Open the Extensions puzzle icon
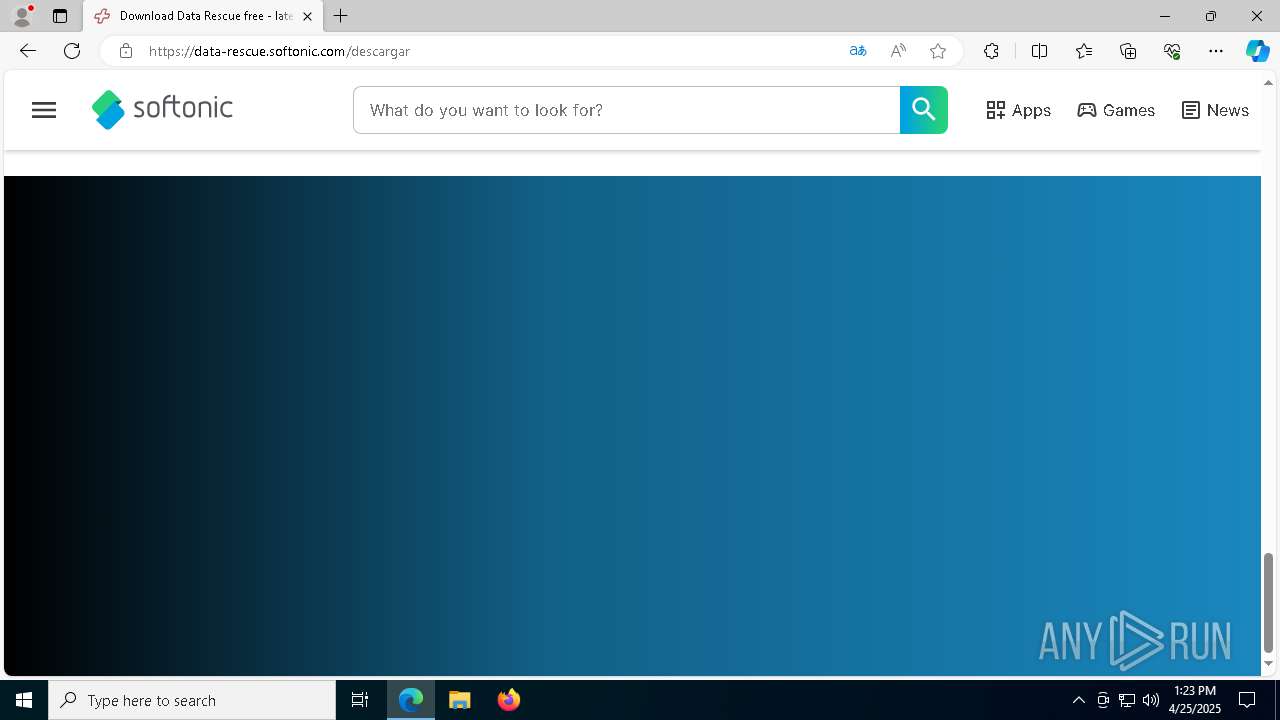Viewport: 1280px width, 720px height. (x=991, y=51)
